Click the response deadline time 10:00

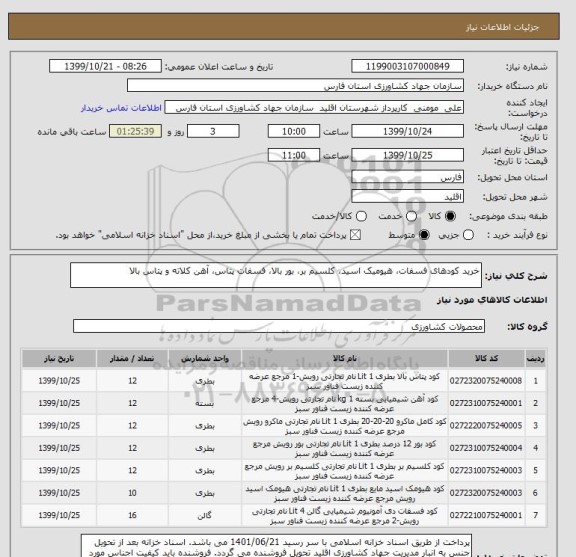[294, 131]
